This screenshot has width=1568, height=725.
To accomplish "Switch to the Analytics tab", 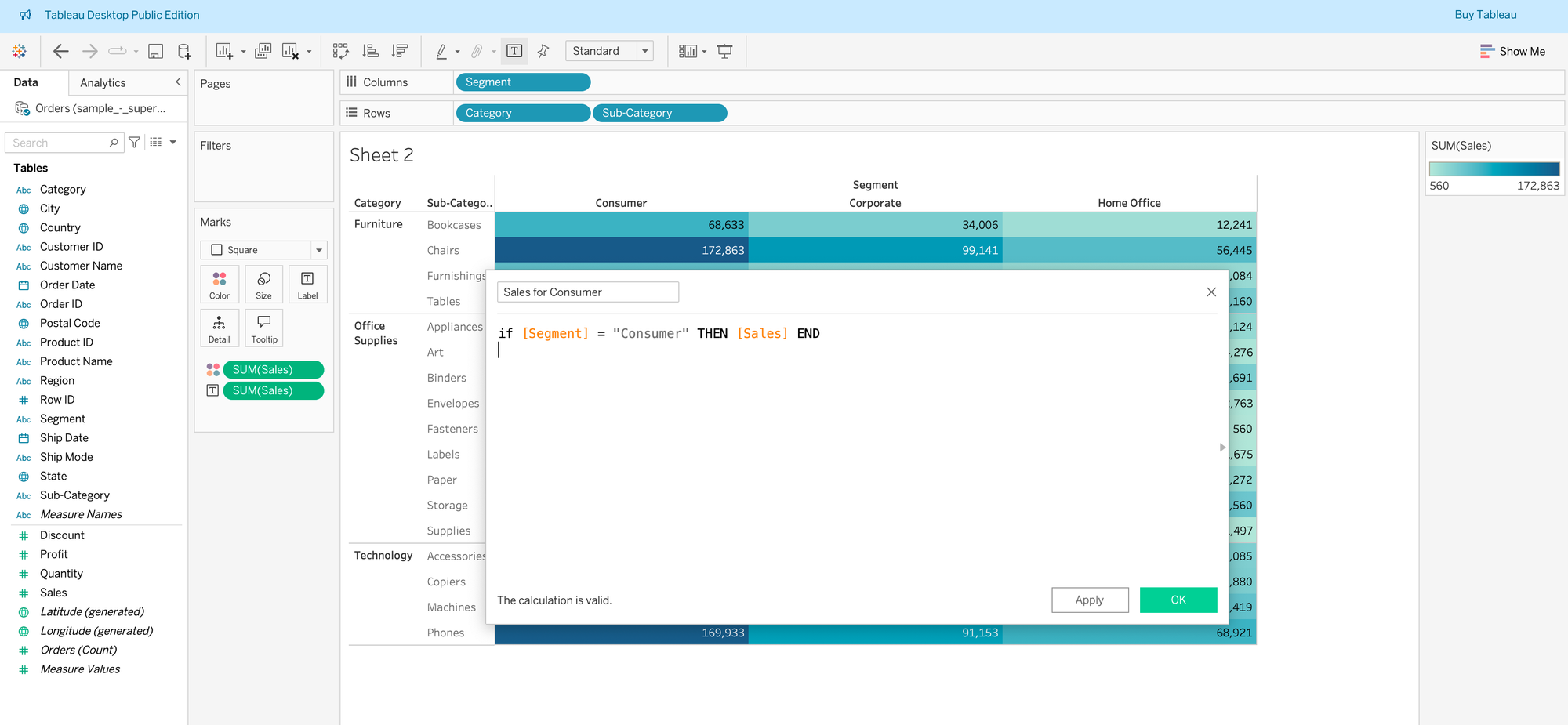I will coord(103,82).
